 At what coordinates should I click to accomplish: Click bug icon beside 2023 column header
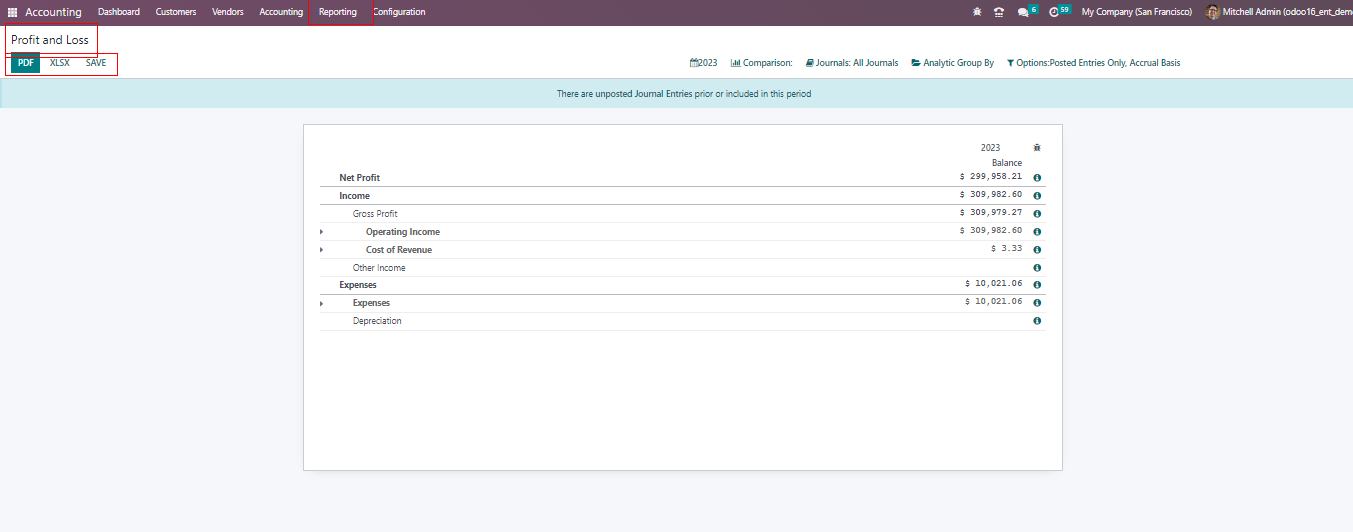tap(1037, 148)
